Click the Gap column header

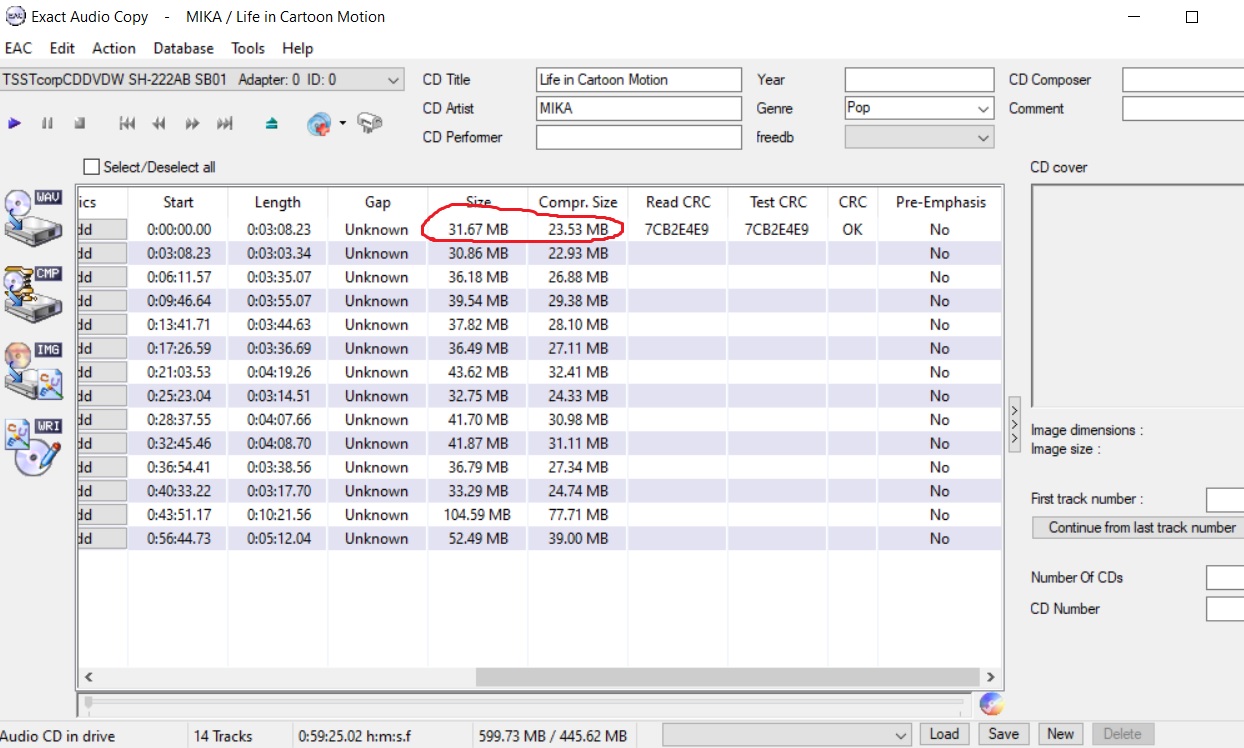click(x=377, y=202)
